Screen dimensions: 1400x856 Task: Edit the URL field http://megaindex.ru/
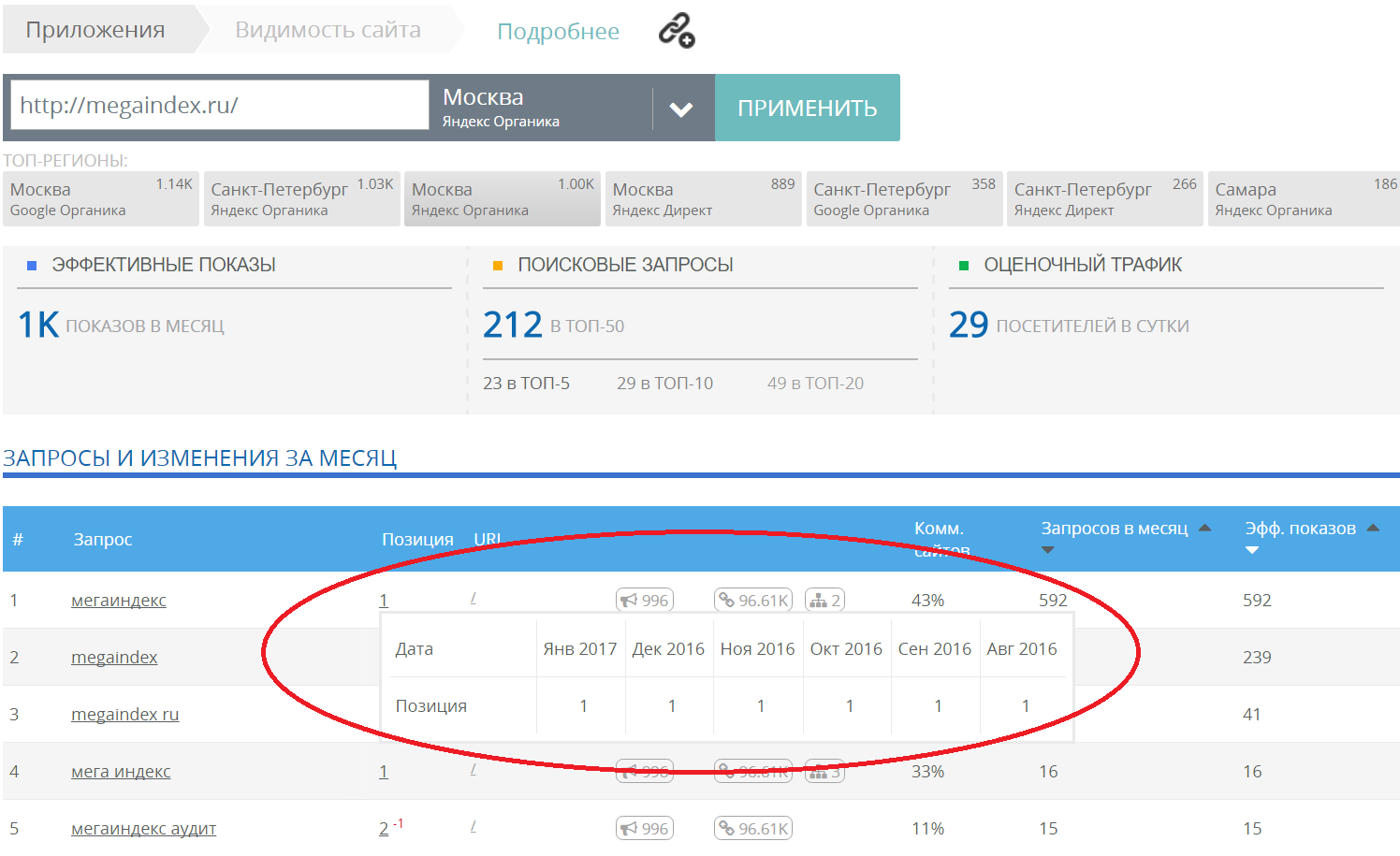219,105
